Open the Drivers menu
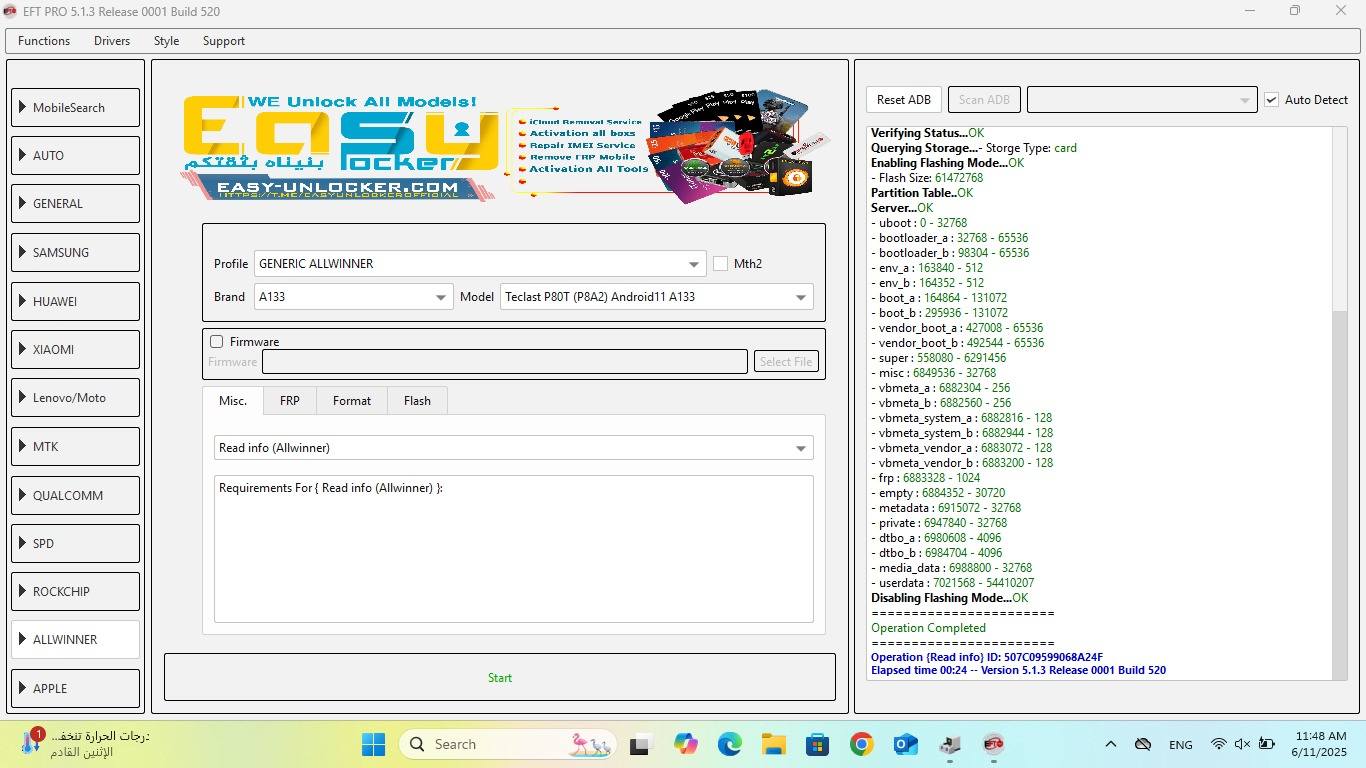The width and height of the screenshot is (1366, 768). click(112, 41)
